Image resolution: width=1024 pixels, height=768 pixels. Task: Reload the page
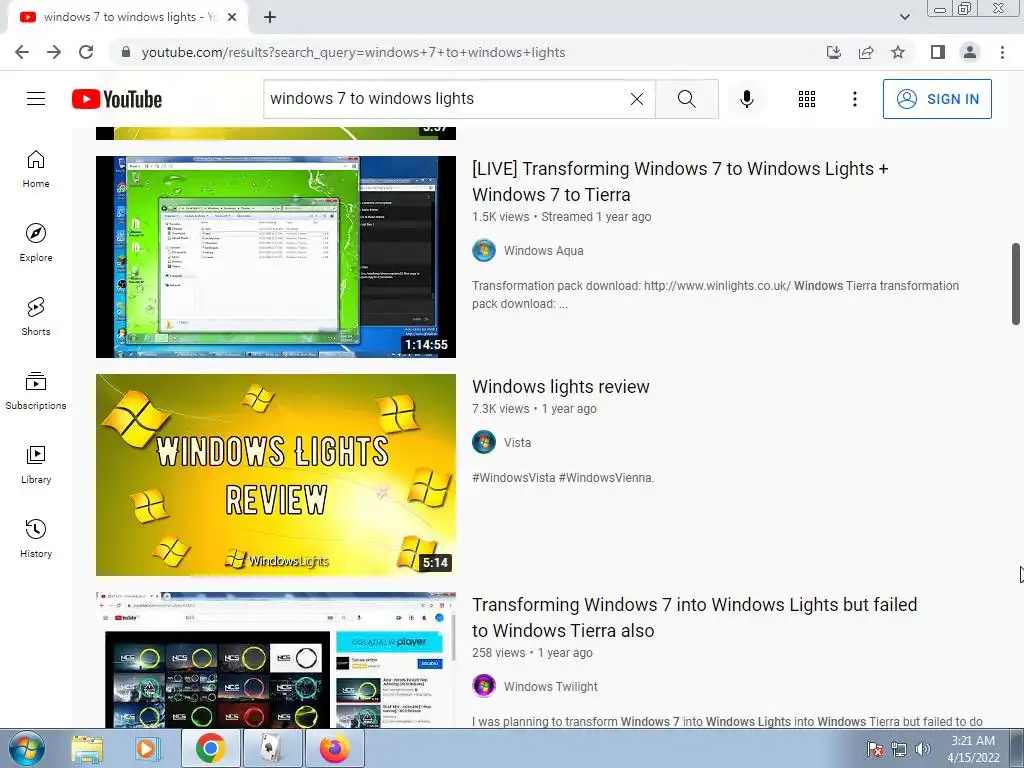point(86,52)
